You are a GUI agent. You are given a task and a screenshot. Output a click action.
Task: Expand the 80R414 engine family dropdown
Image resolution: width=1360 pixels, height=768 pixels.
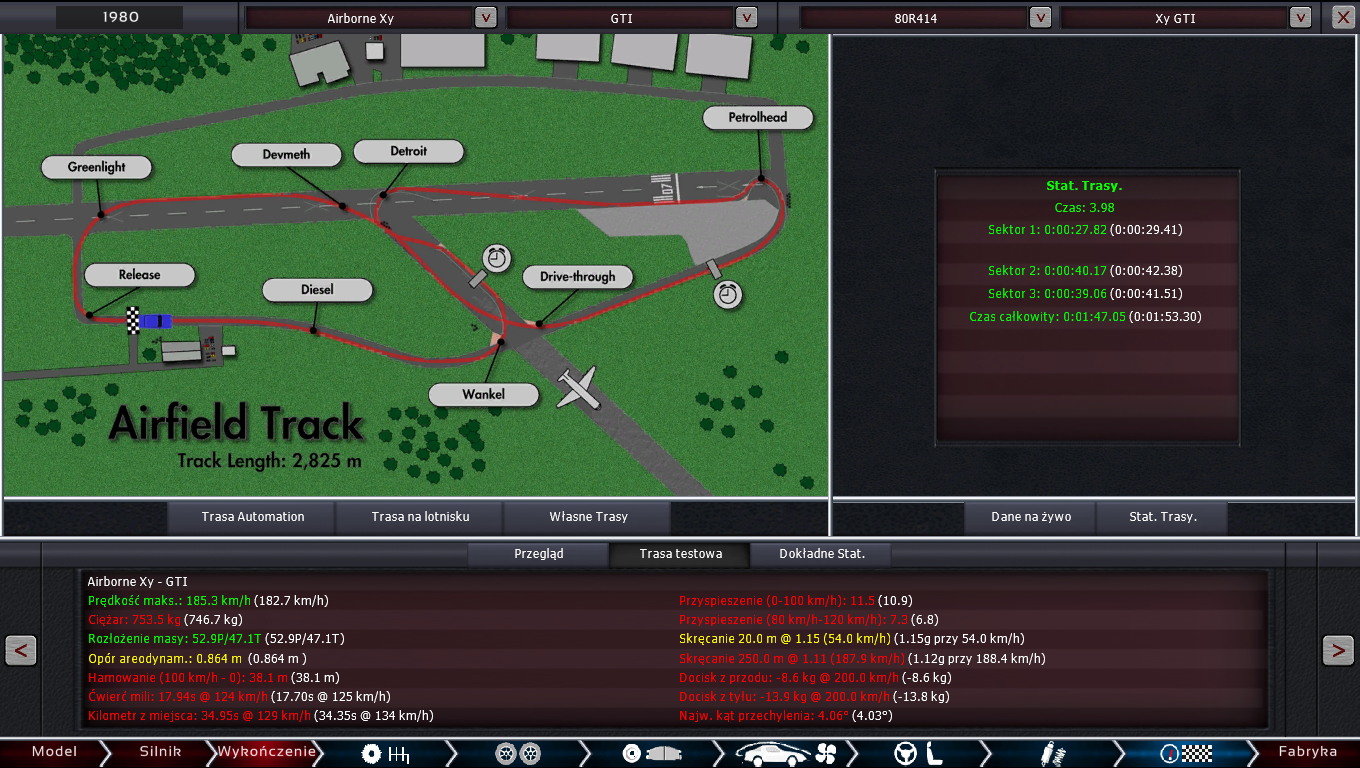[x=1040, y=18]
